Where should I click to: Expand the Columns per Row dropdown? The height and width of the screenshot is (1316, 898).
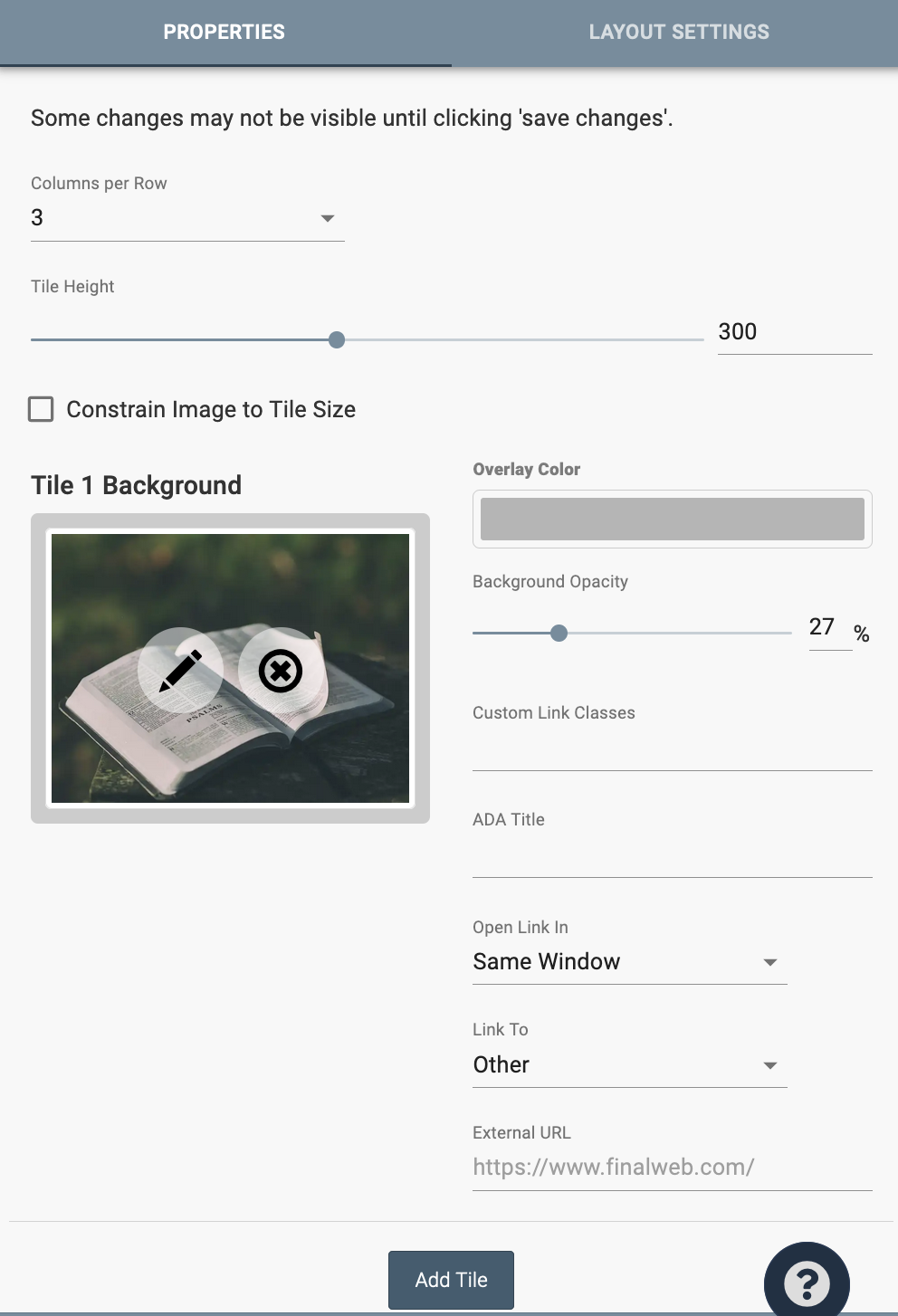[187, 218]
